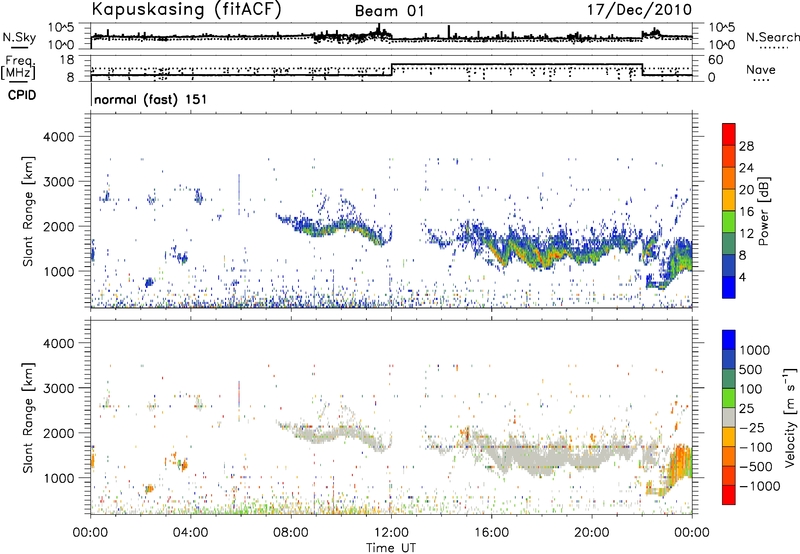
Task: Click the "12" label on Power scale
Action: point(746,234)
